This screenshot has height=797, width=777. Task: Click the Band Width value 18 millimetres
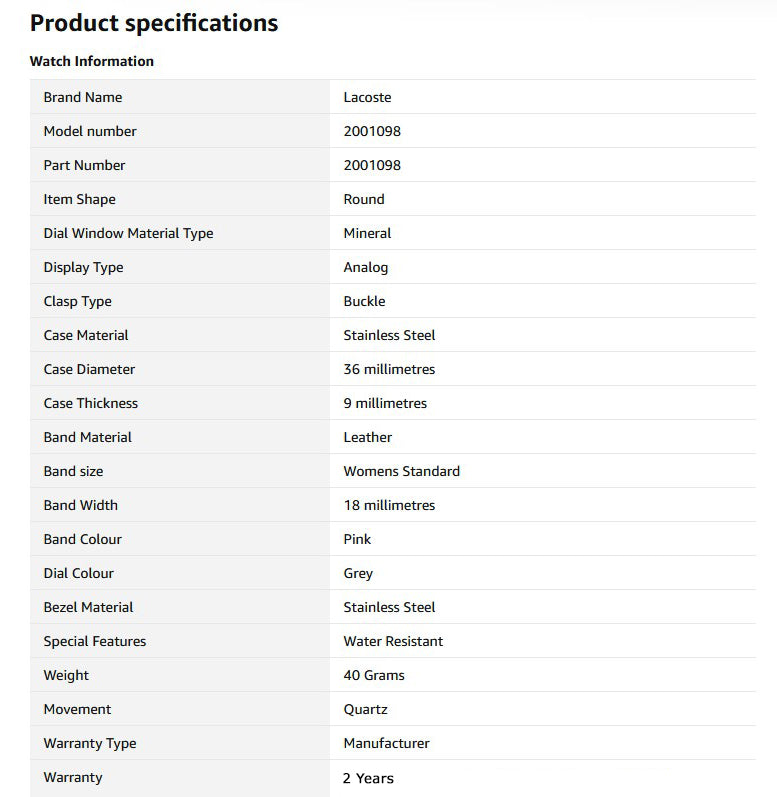click(x=389, y=505)
